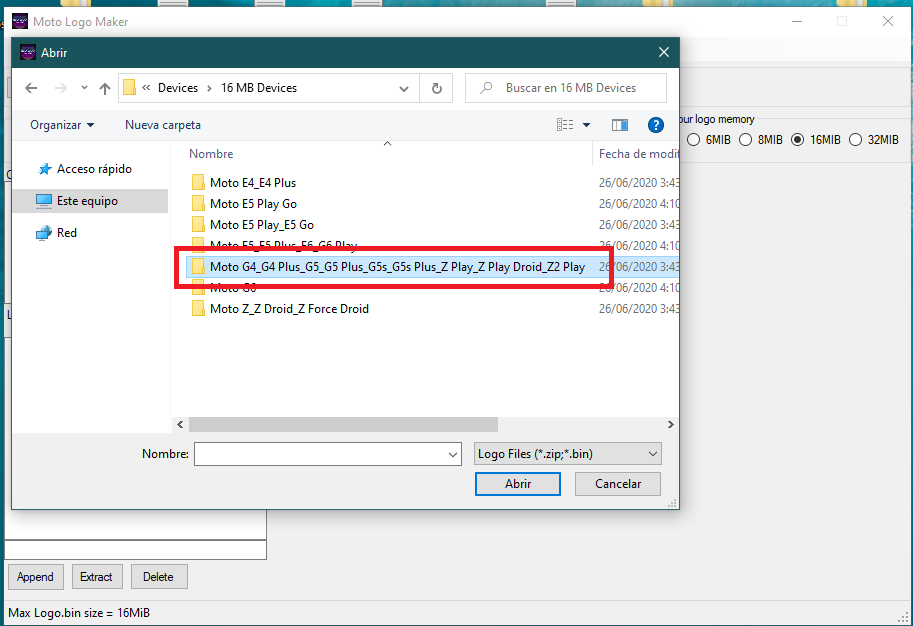This screenshot has height=626, width=913.
Task: Click the 16 MB Devices breadcrumb
Action: point(259,88)
